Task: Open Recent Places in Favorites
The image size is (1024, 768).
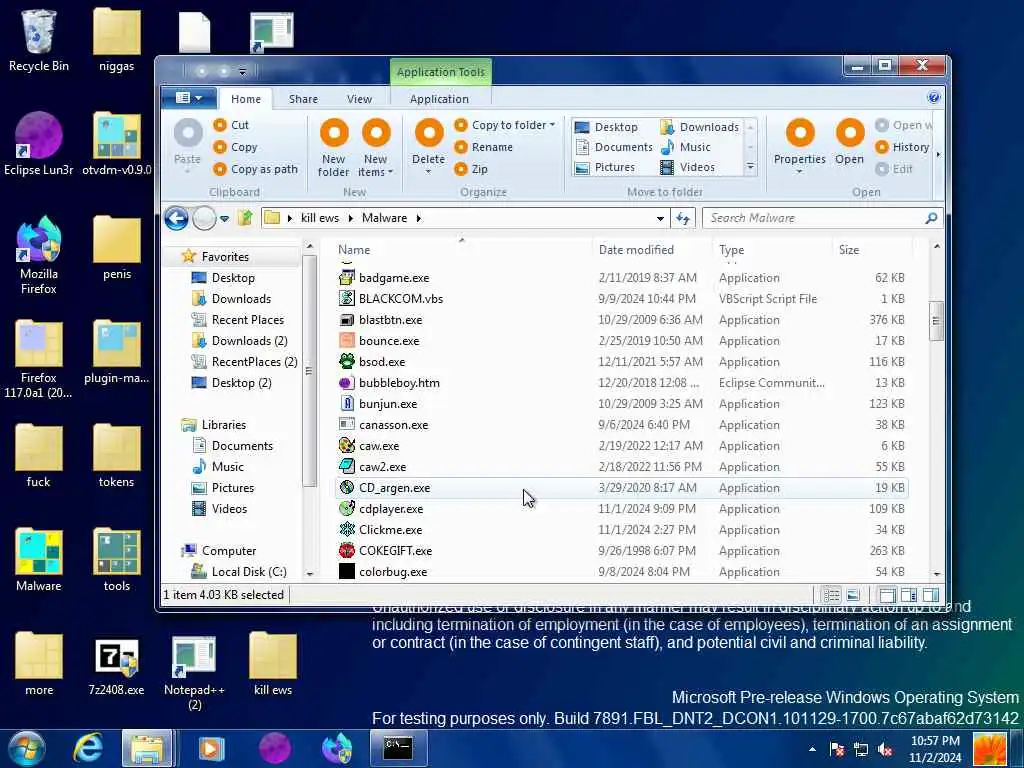Action: coord(238,319)
